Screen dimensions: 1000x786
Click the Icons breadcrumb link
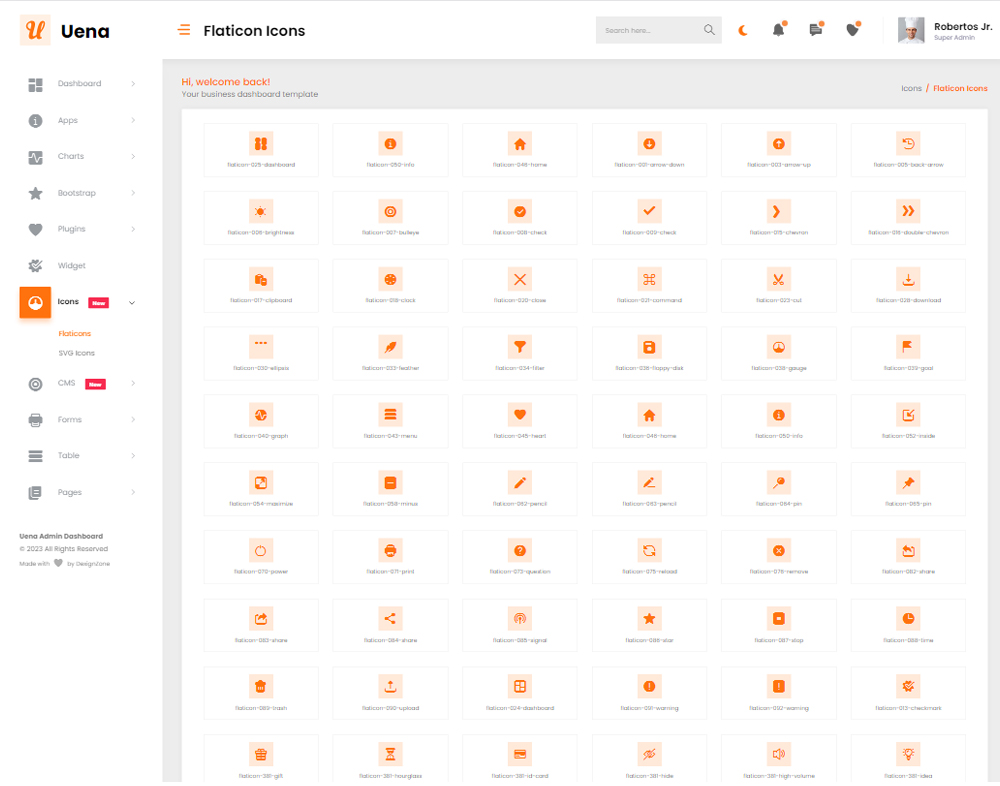[x=911, y=88]
